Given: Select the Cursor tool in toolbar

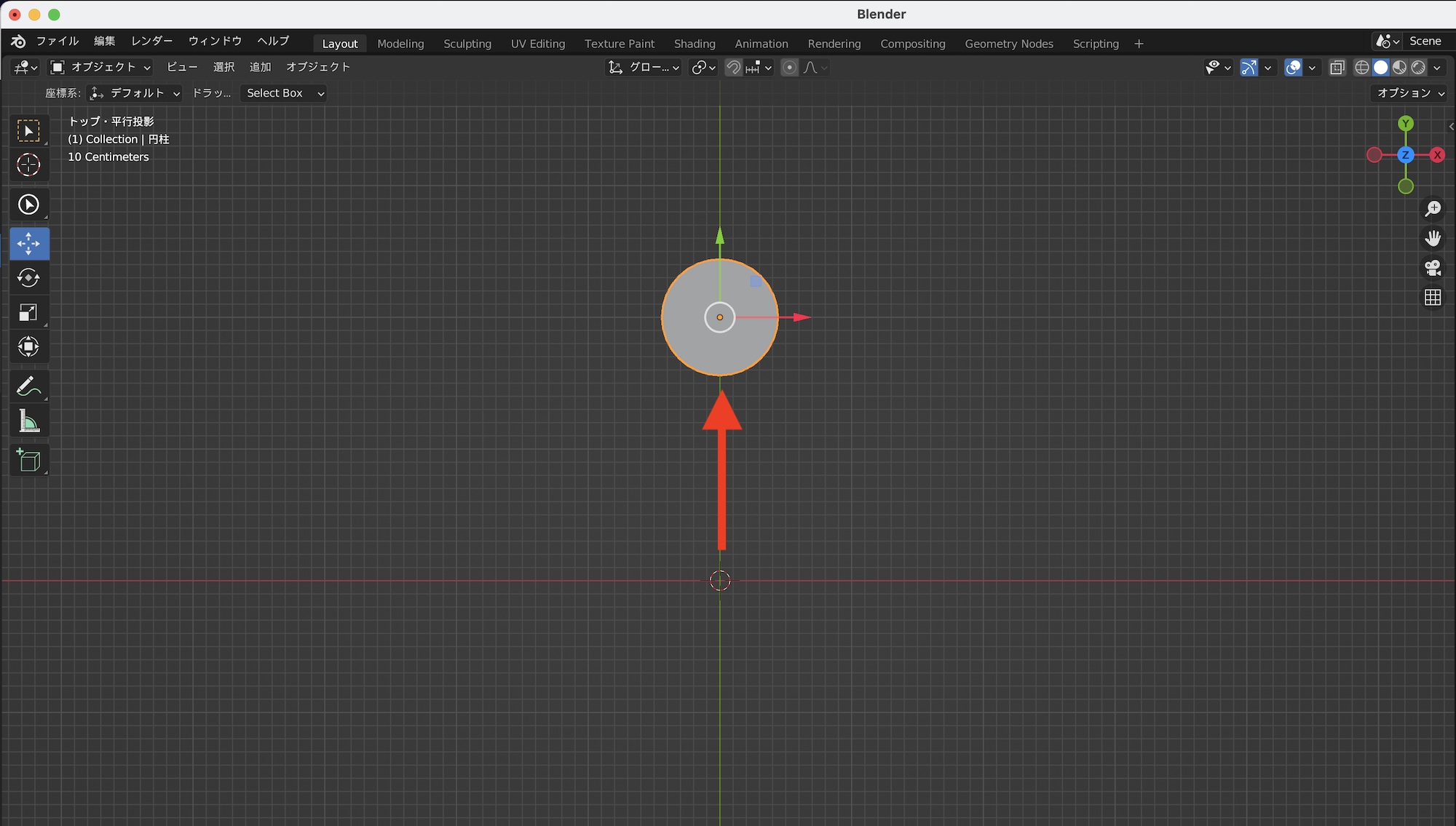Looking at the screenshot, I should [28, 165].
